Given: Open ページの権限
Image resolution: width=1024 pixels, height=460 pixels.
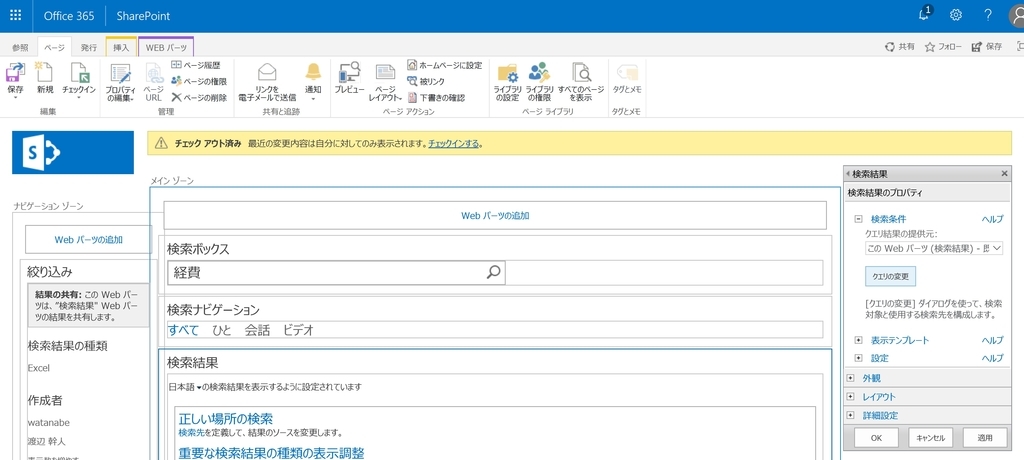Looking at the screenshot, I should 199,81.
